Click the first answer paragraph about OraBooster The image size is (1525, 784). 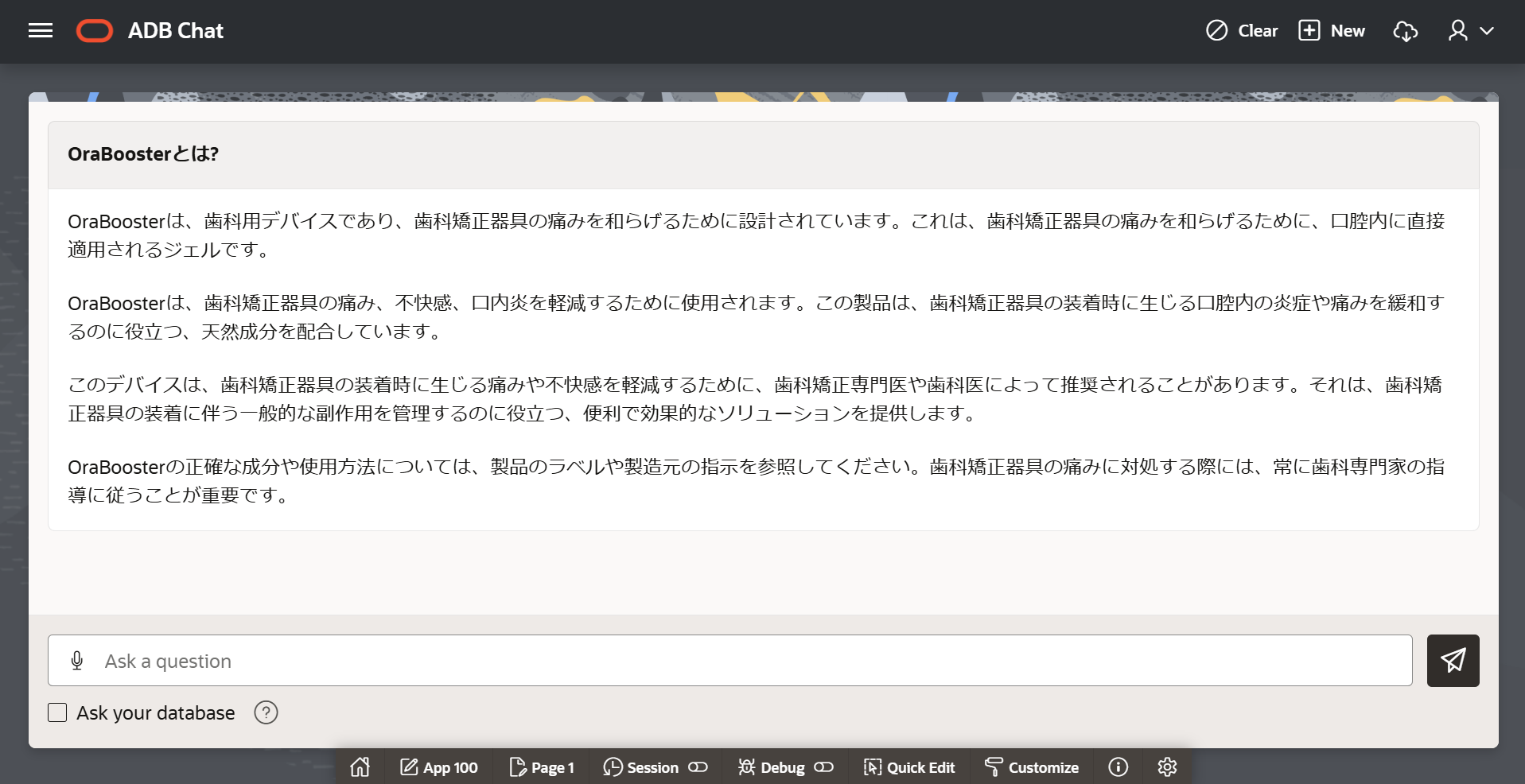tap(756, 235)
